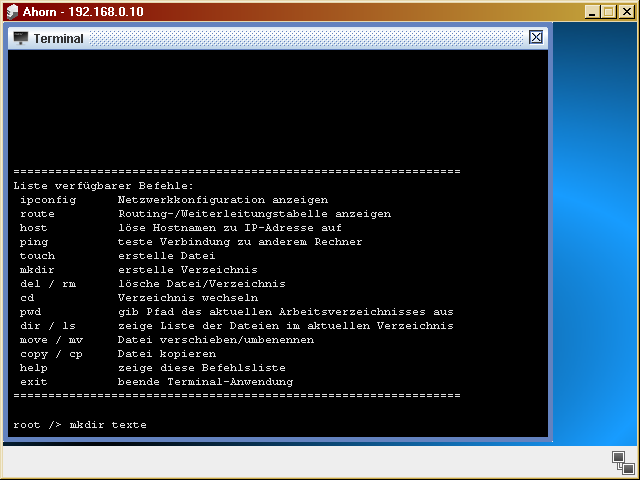The width and height of the screenshot is (640, 480).
Task: Click the 'copy / cp' command text
Action: (x=51, y=354)
